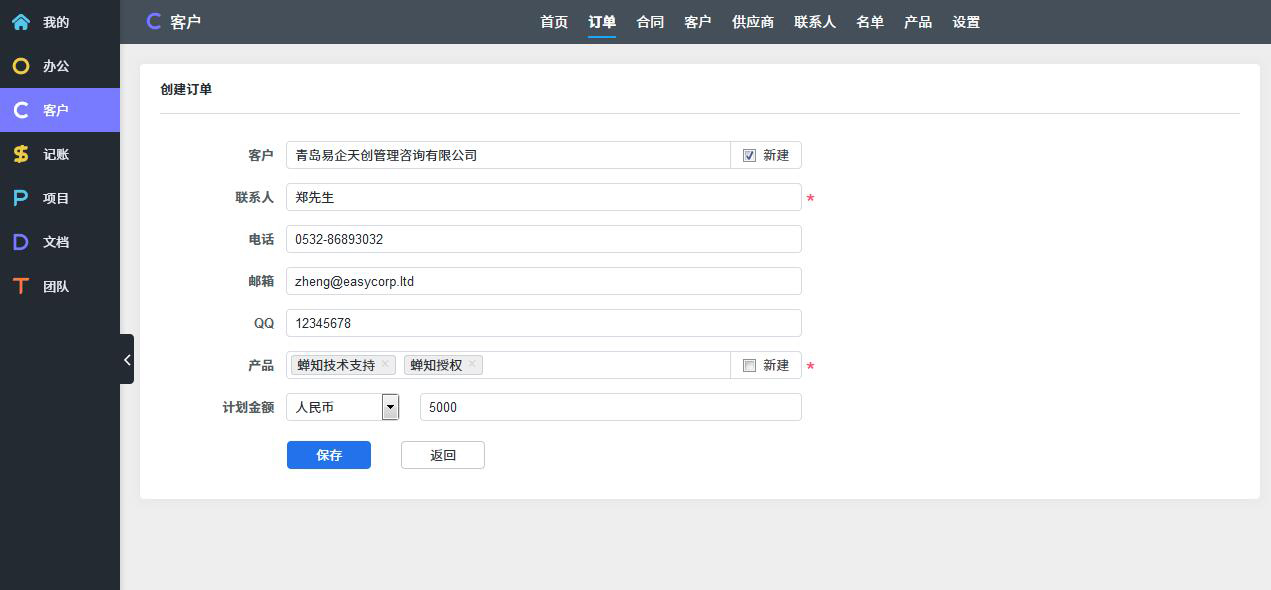Open the 我的 home icon in sidebar

tap(21, 22)
